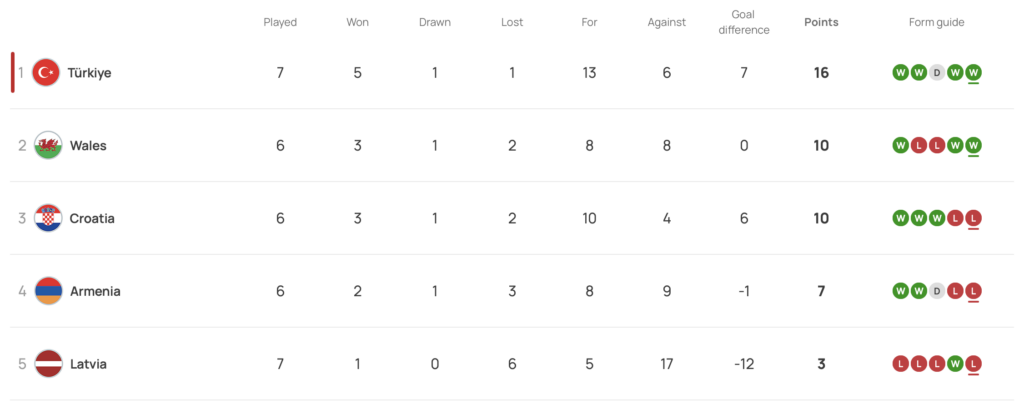Click Latvia's win badge in form guide
Viewport: 1024px width, 415px height.
point(955,364)
